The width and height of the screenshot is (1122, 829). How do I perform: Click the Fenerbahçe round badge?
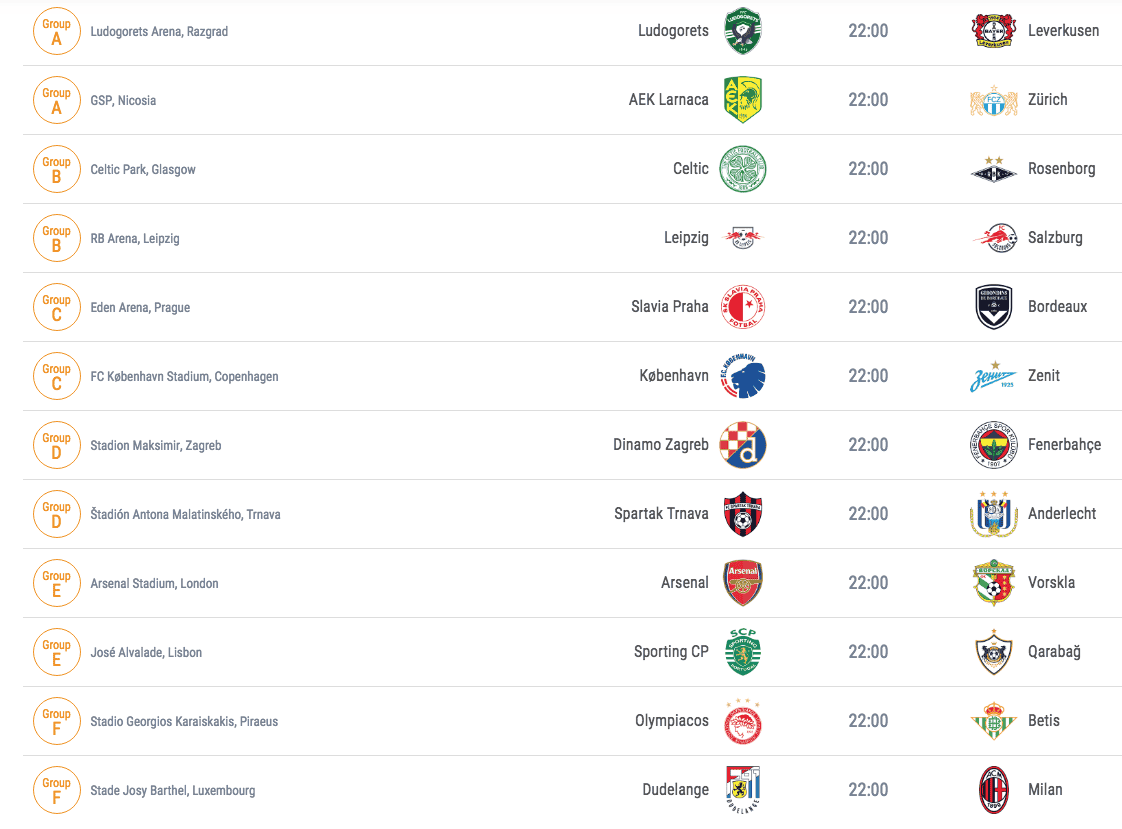click(993, 445)
